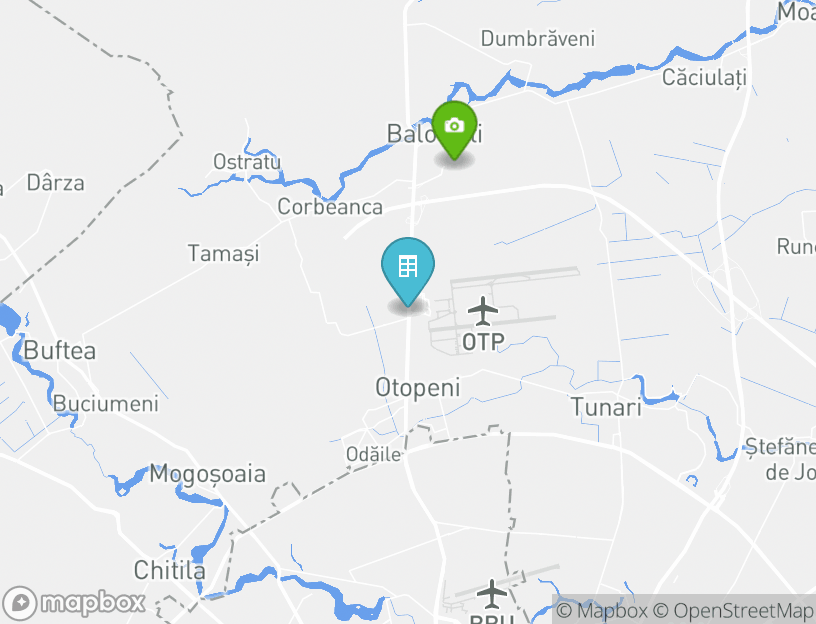
Task: Click the teal building map pin
Action: click(x=408, y=272)
